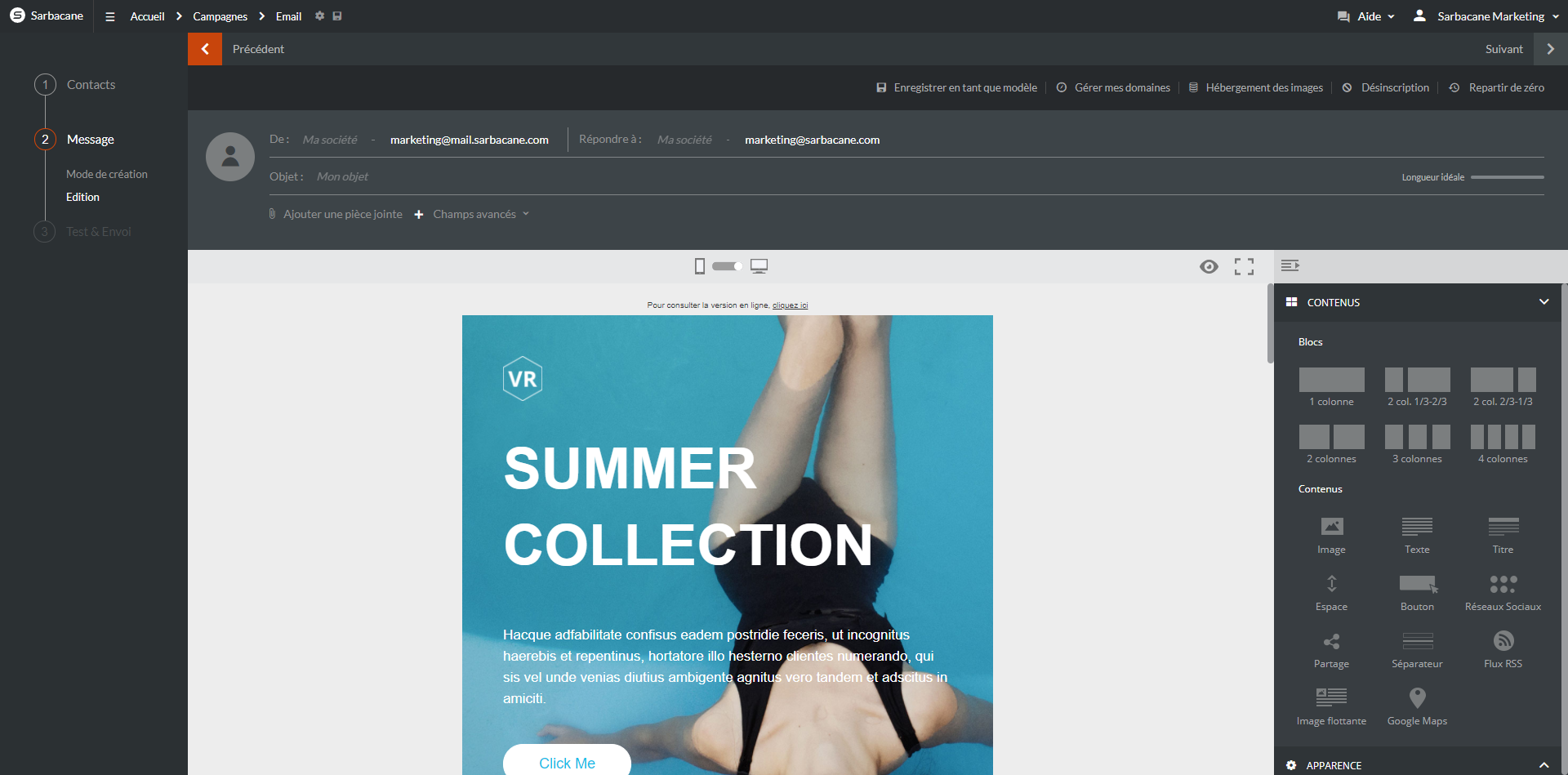1568x775 pixels.
Task: Select the 2 col. 2/3-1/3 block
Action: (x=1503, y=387)
